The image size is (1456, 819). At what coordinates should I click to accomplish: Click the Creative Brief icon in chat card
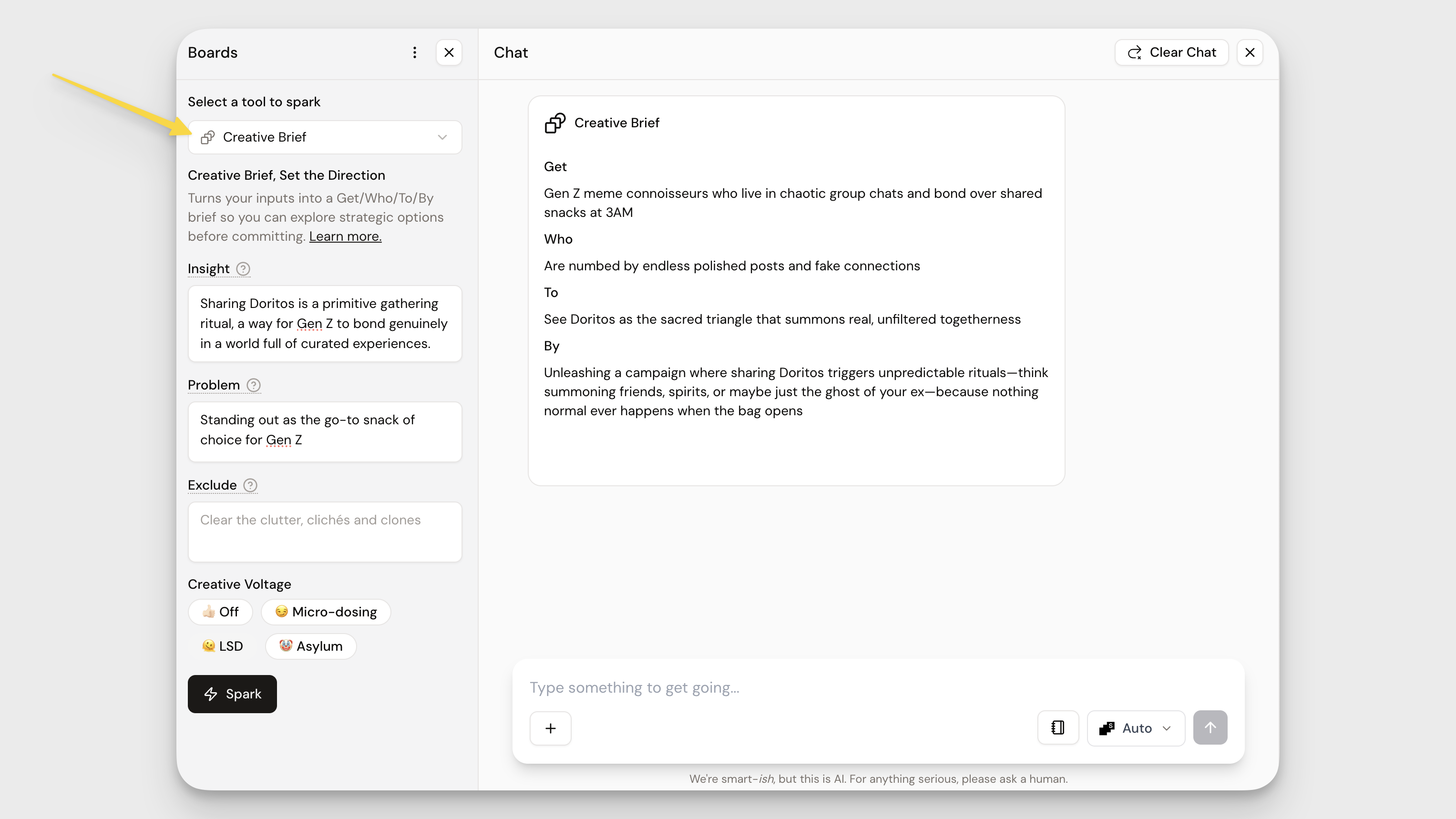pyautogui.click(x=554, y=123)
